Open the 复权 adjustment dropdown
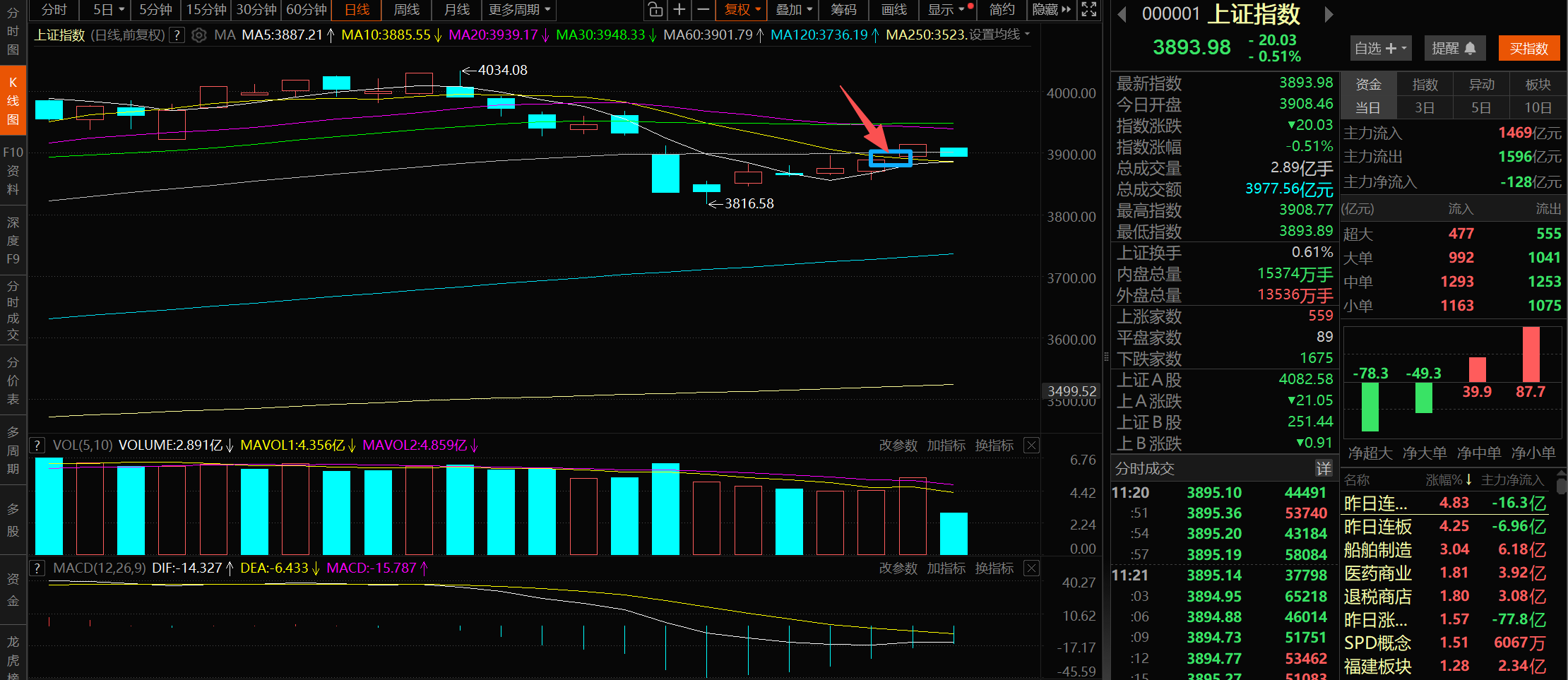Image resolution: width=1568 pixels, height=680 pixels. pyautogui.click(x=742, y=10)
